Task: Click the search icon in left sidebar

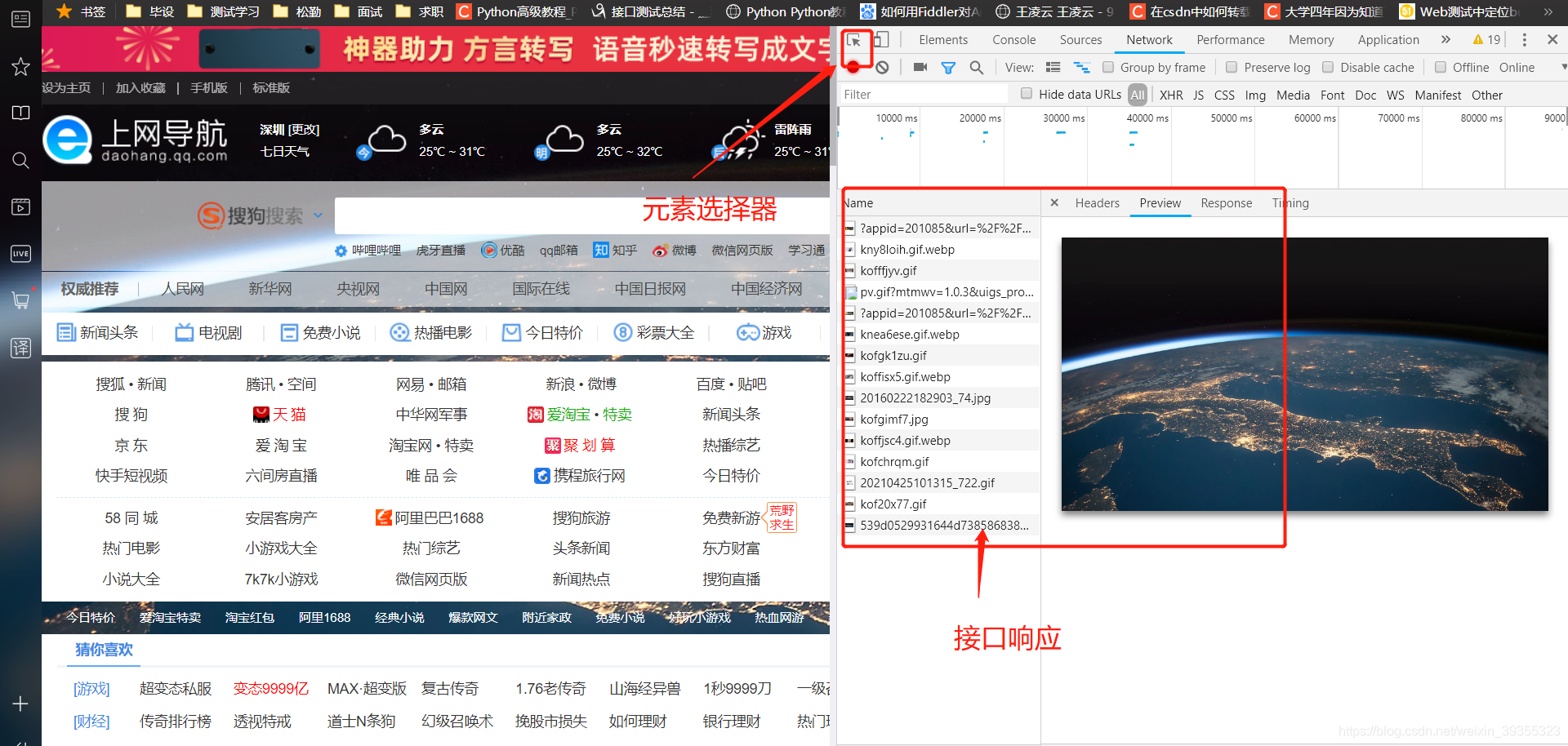Action: pyautogui.click(x=20, y=160)
